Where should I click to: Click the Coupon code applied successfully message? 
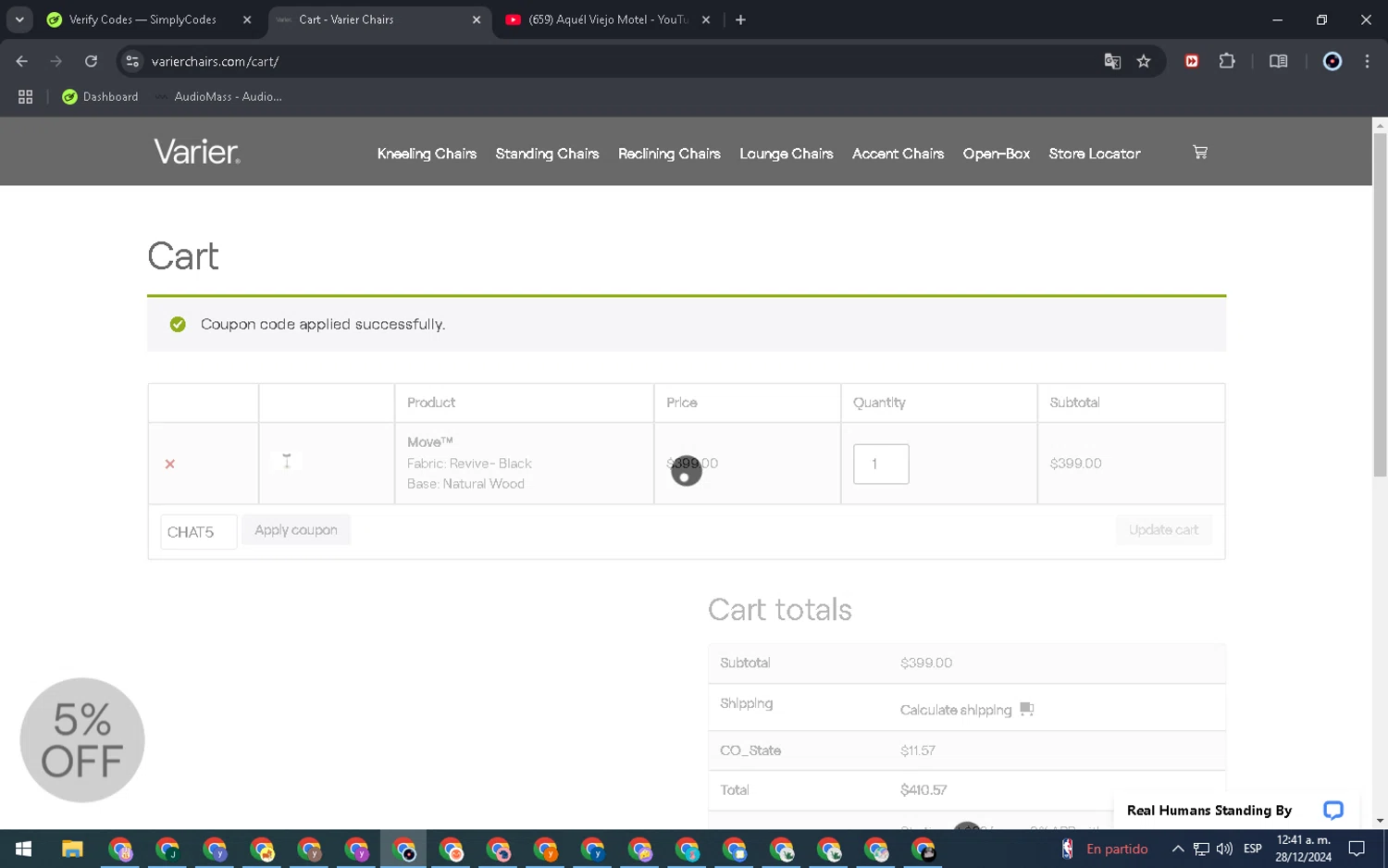pos(323,324)
